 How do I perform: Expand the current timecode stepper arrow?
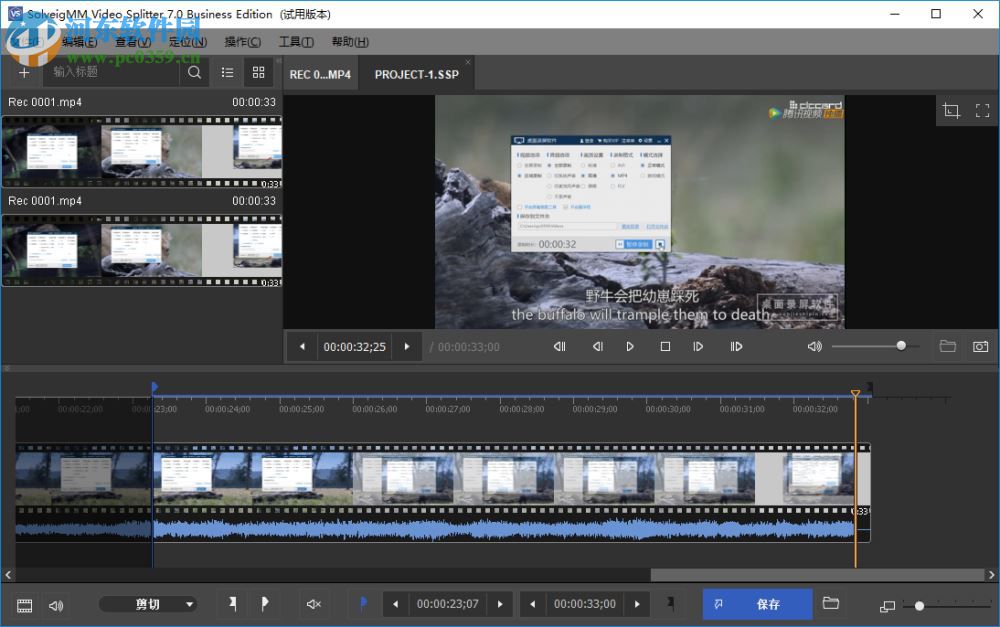(x=407, y=346)
